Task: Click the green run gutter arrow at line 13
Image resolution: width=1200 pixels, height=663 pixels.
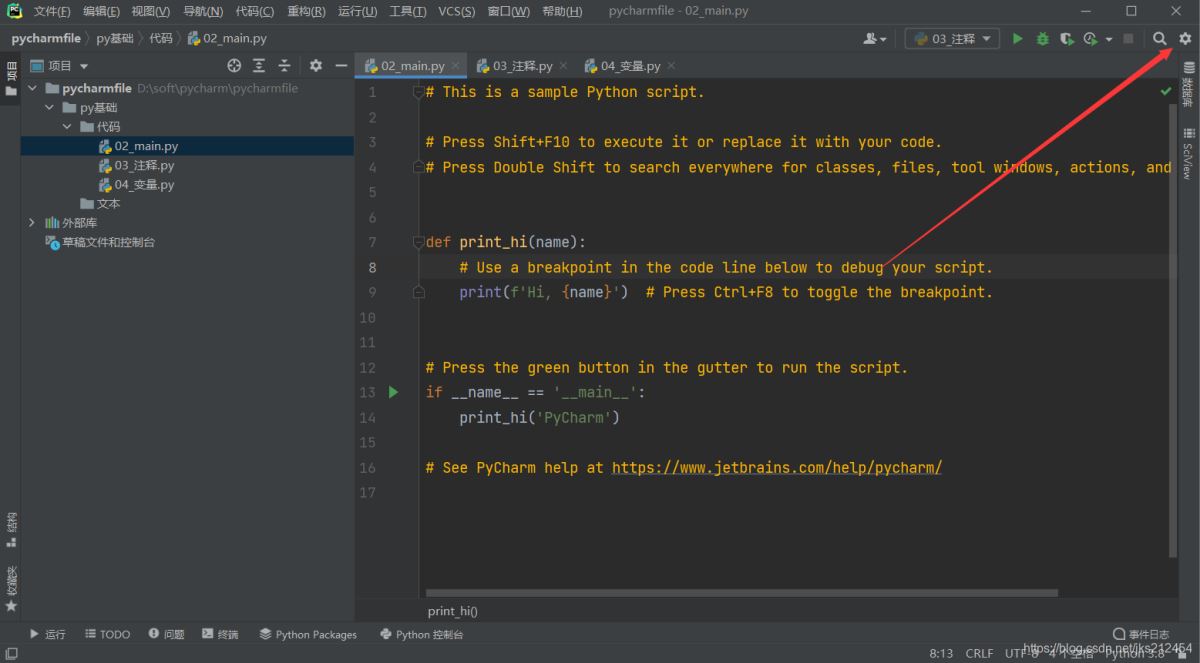Action: pos(393,392)
